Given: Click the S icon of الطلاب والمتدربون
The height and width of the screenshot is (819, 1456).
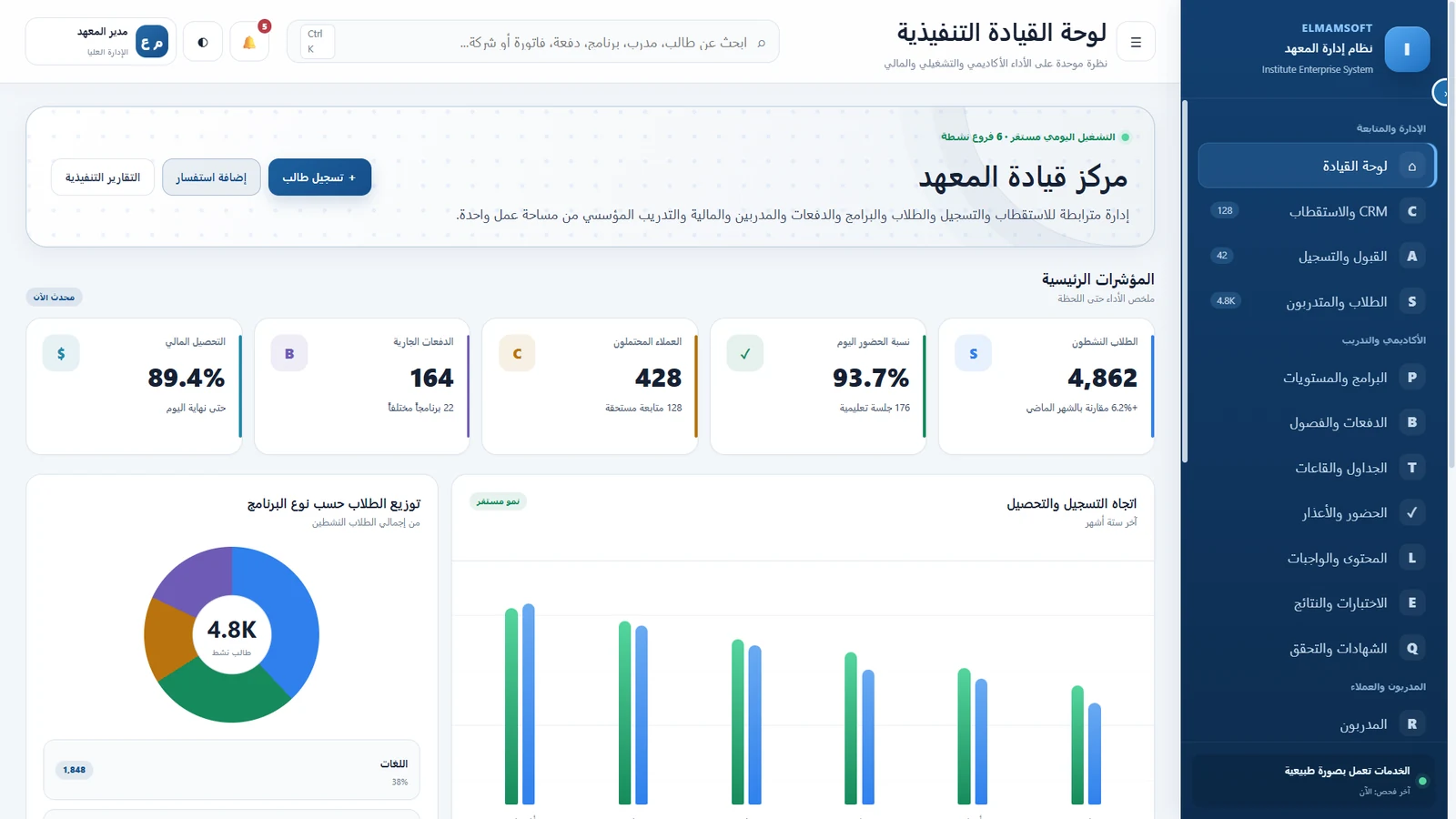Looking at the screenshot, I should (1412, 301).
